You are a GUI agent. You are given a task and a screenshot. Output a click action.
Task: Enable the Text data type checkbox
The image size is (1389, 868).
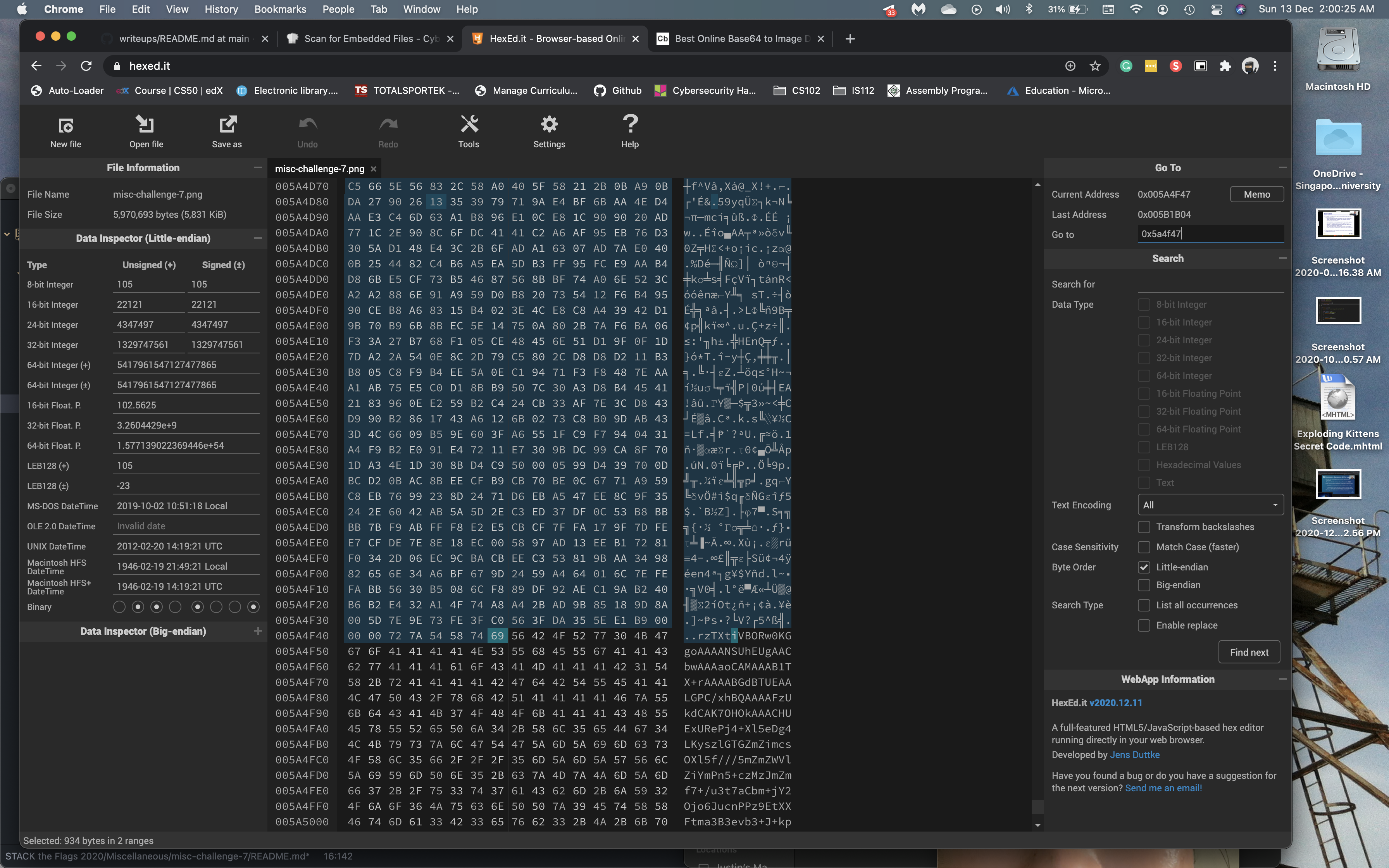(x=1144, y=482)
